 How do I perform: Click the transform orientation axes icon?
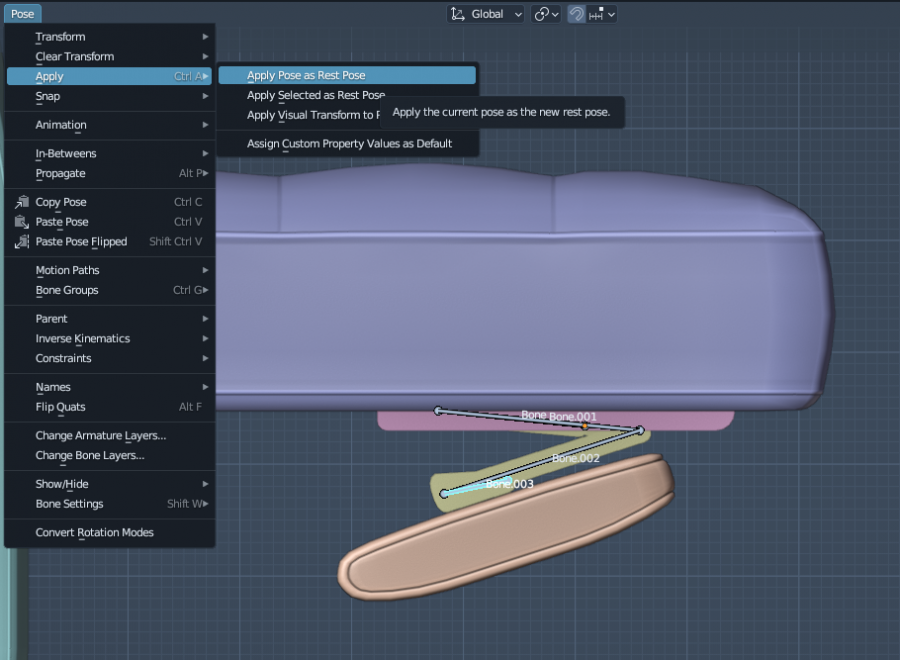point(458,14)
